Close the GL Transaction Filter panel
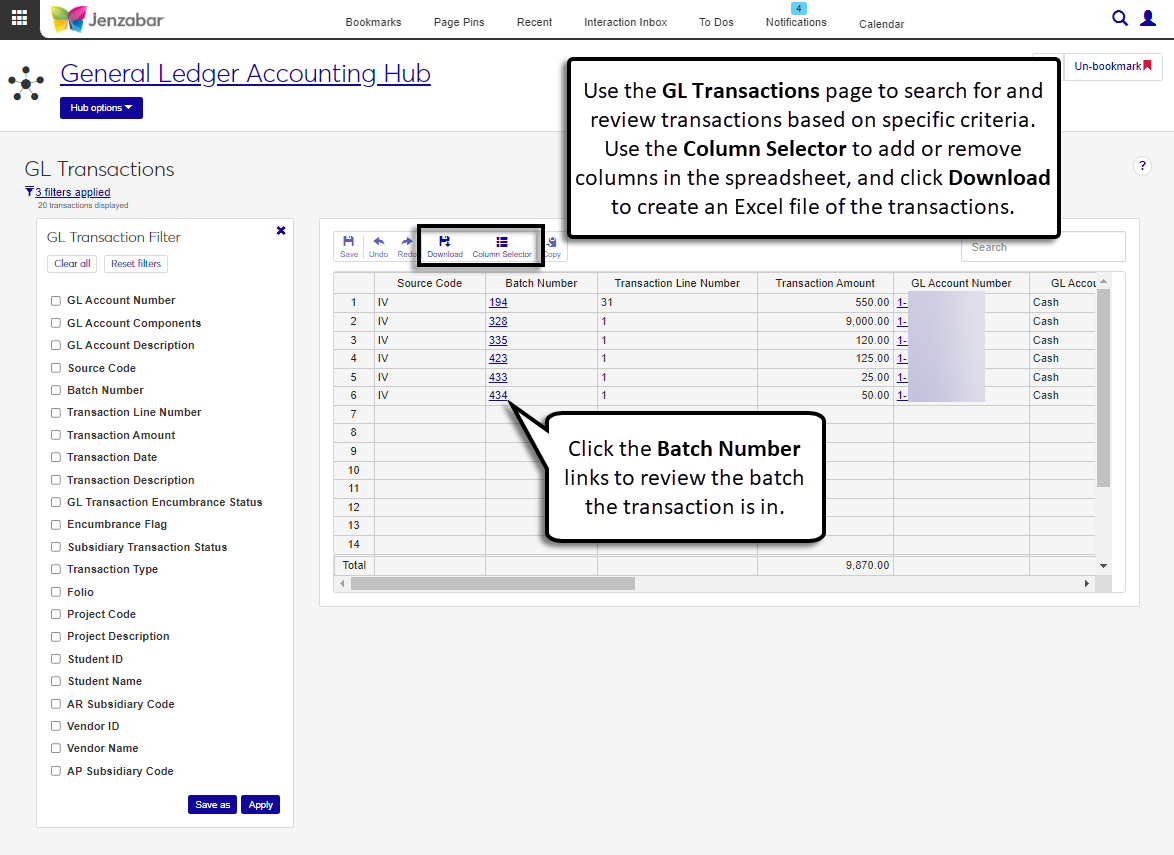The width and height of the screenshot is (1174, 855). 281,231
